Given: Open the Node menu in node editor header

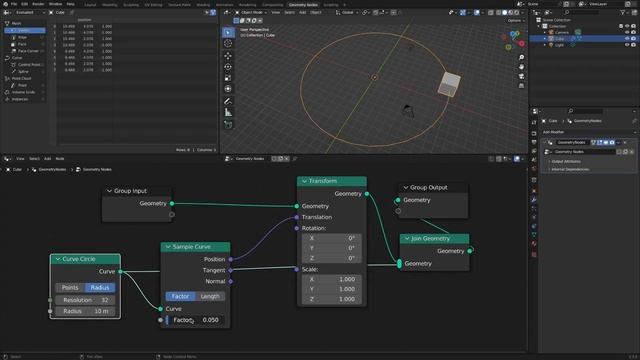Looking at the screenshot, I should [60, 159].
